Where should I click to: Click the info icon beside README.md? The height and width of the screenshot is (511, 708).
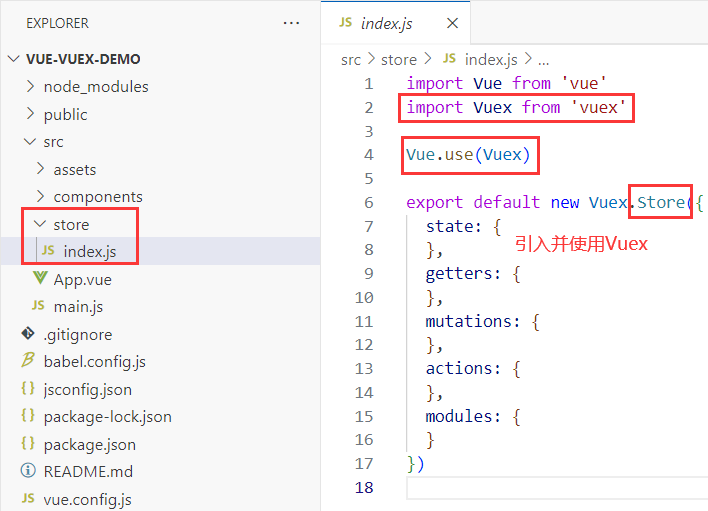pos(28,470)
